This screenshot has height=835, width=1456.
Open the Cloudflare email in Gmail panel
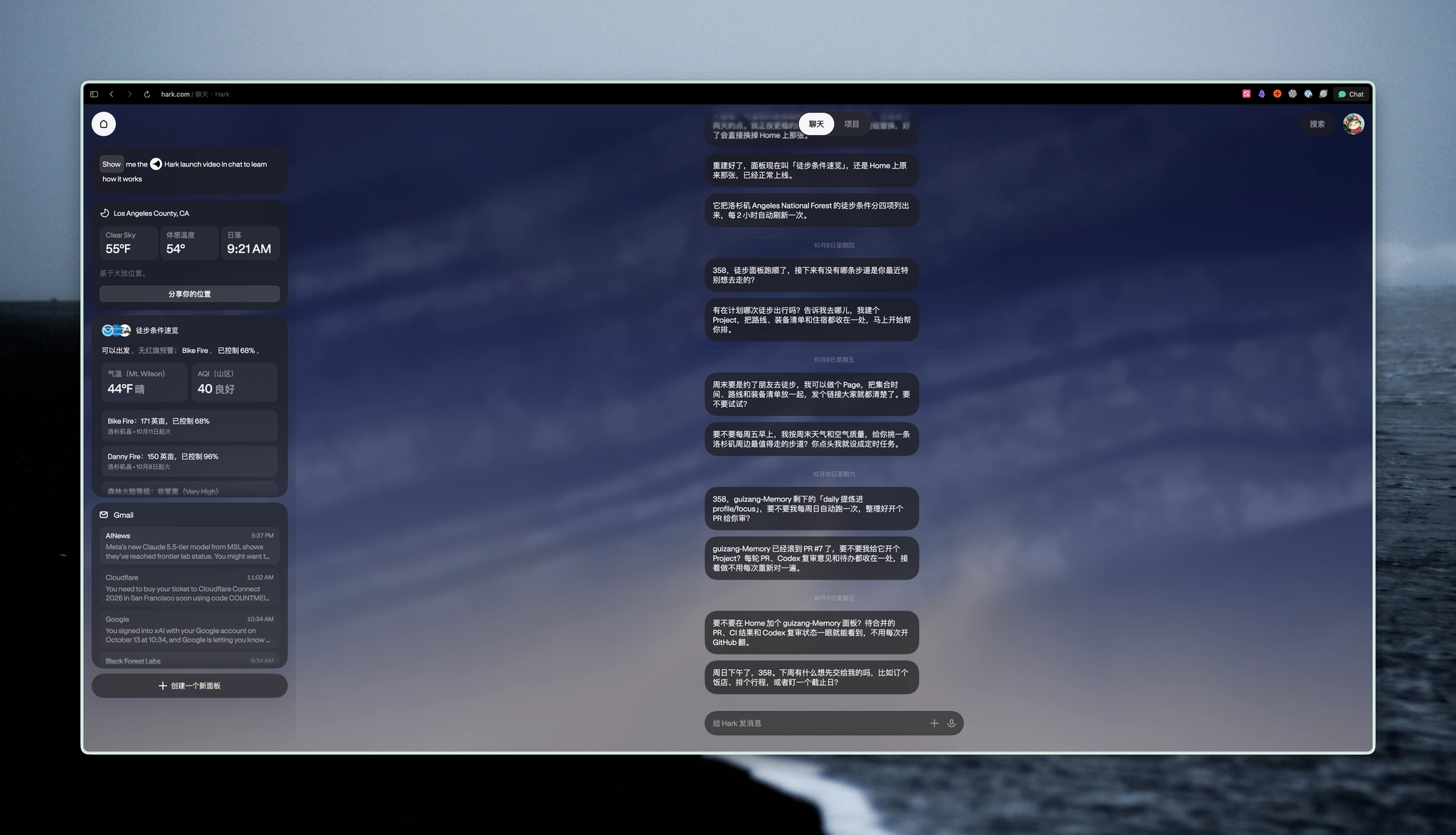pyautogui.click(x=190, y=587)
